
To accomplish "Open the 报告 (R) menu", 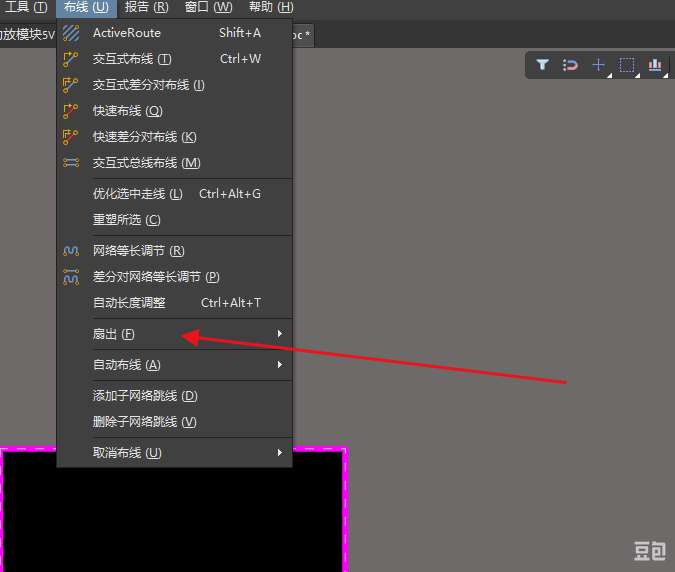I will (146, 7).
